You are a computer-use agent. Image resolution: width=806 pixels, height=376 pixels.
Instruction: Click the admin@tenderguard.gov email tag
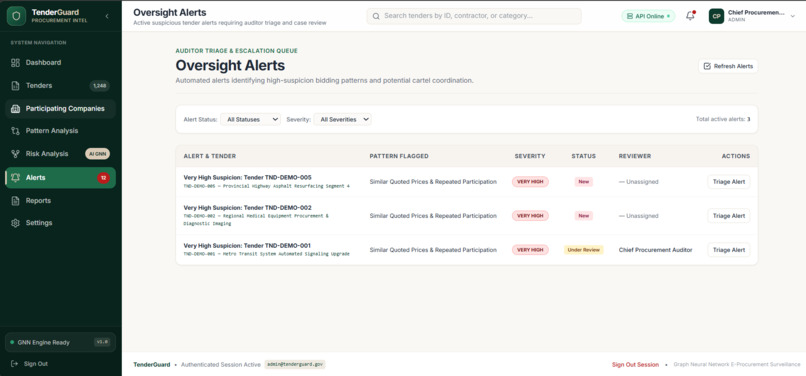pyautogui.click(x=295, y=365)
